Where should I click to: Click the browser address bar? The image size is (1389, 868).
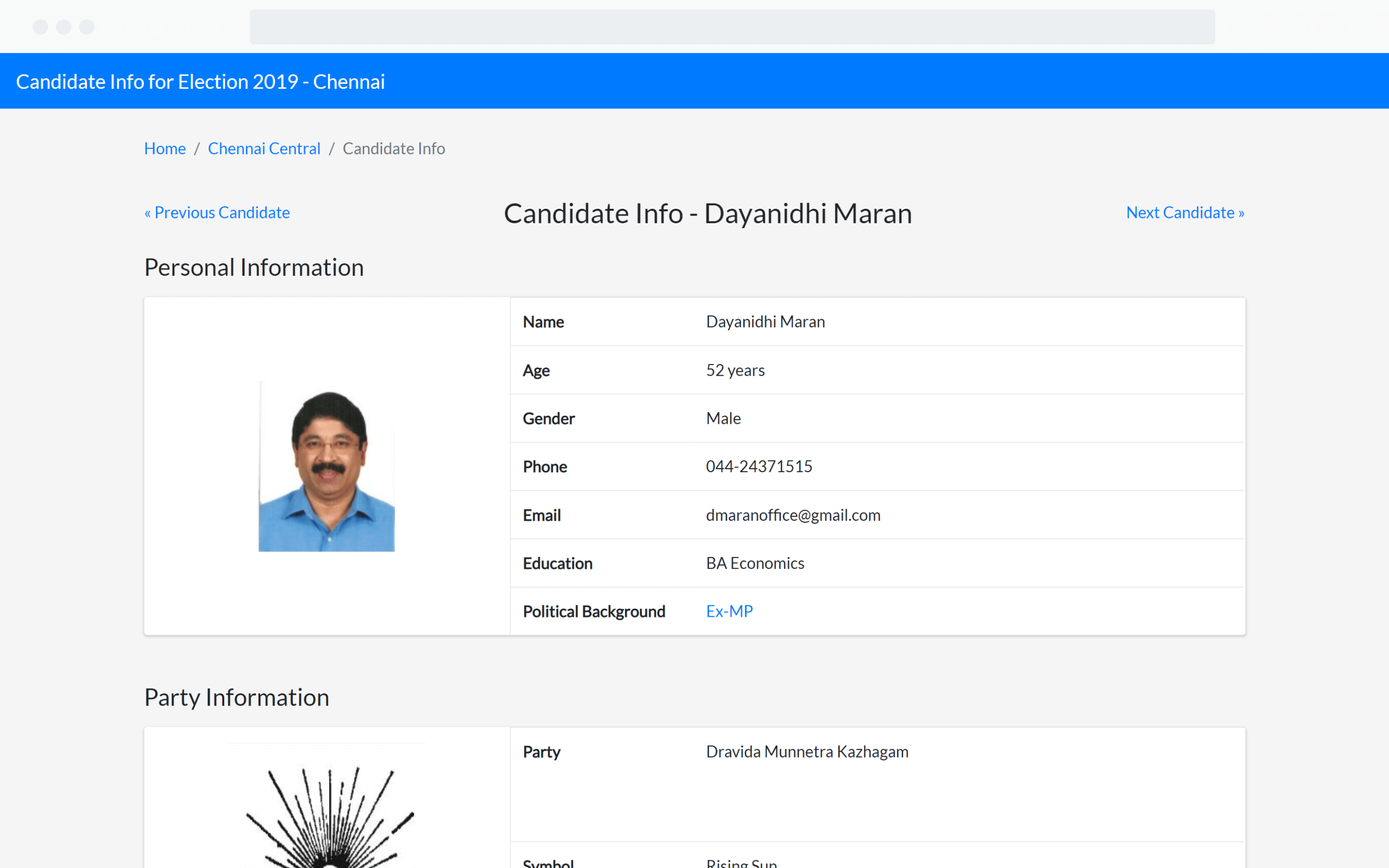pyautogui.click(x=732, y=27)
